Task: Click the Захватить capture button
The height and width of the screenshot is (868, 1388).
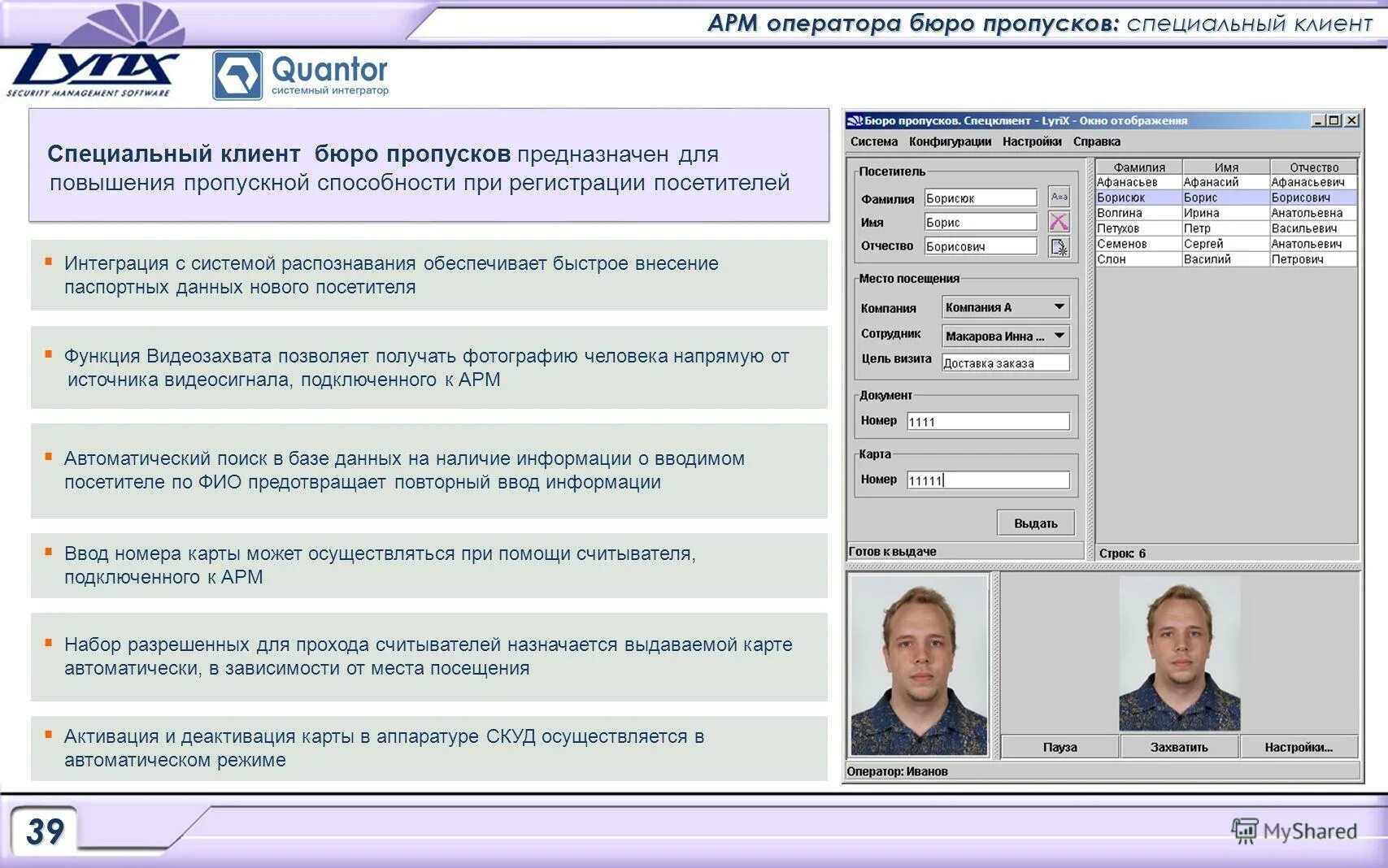Action: (x=1179, y=747)
